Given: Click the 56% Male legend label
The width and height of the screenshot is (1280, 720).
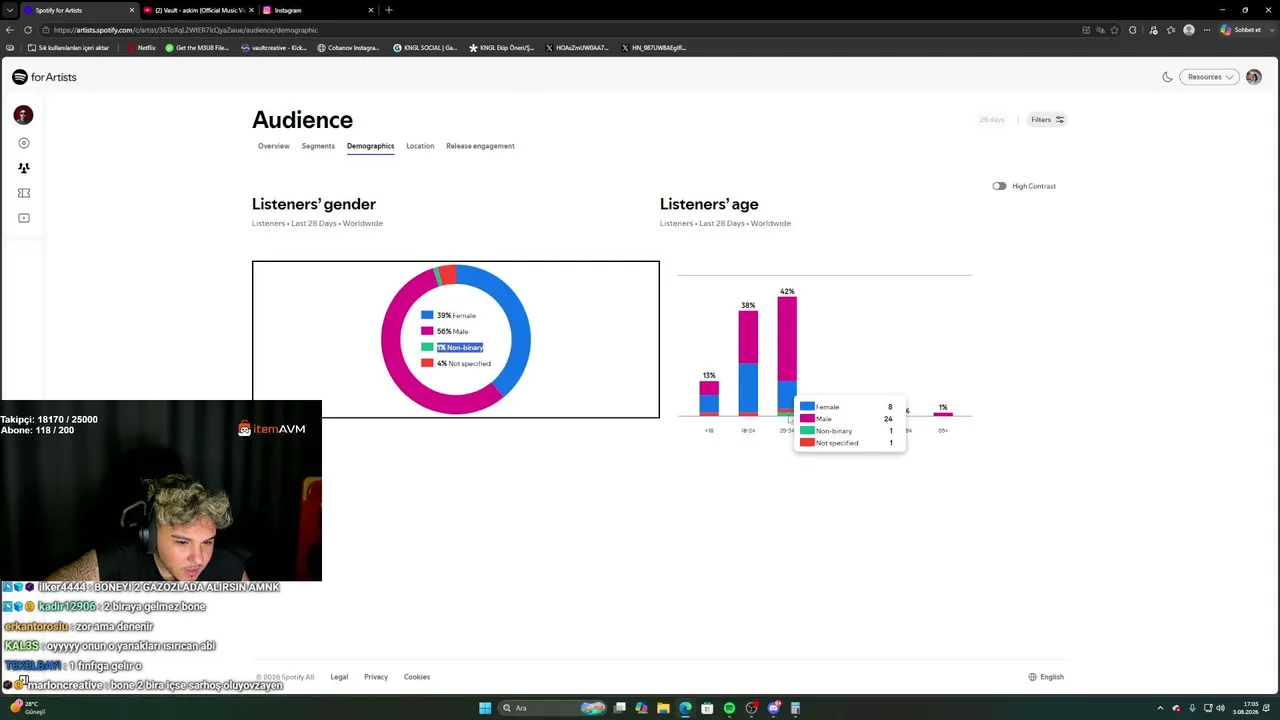Looking at the screenshot, I should pyautogui.click(x=452, y=331).
